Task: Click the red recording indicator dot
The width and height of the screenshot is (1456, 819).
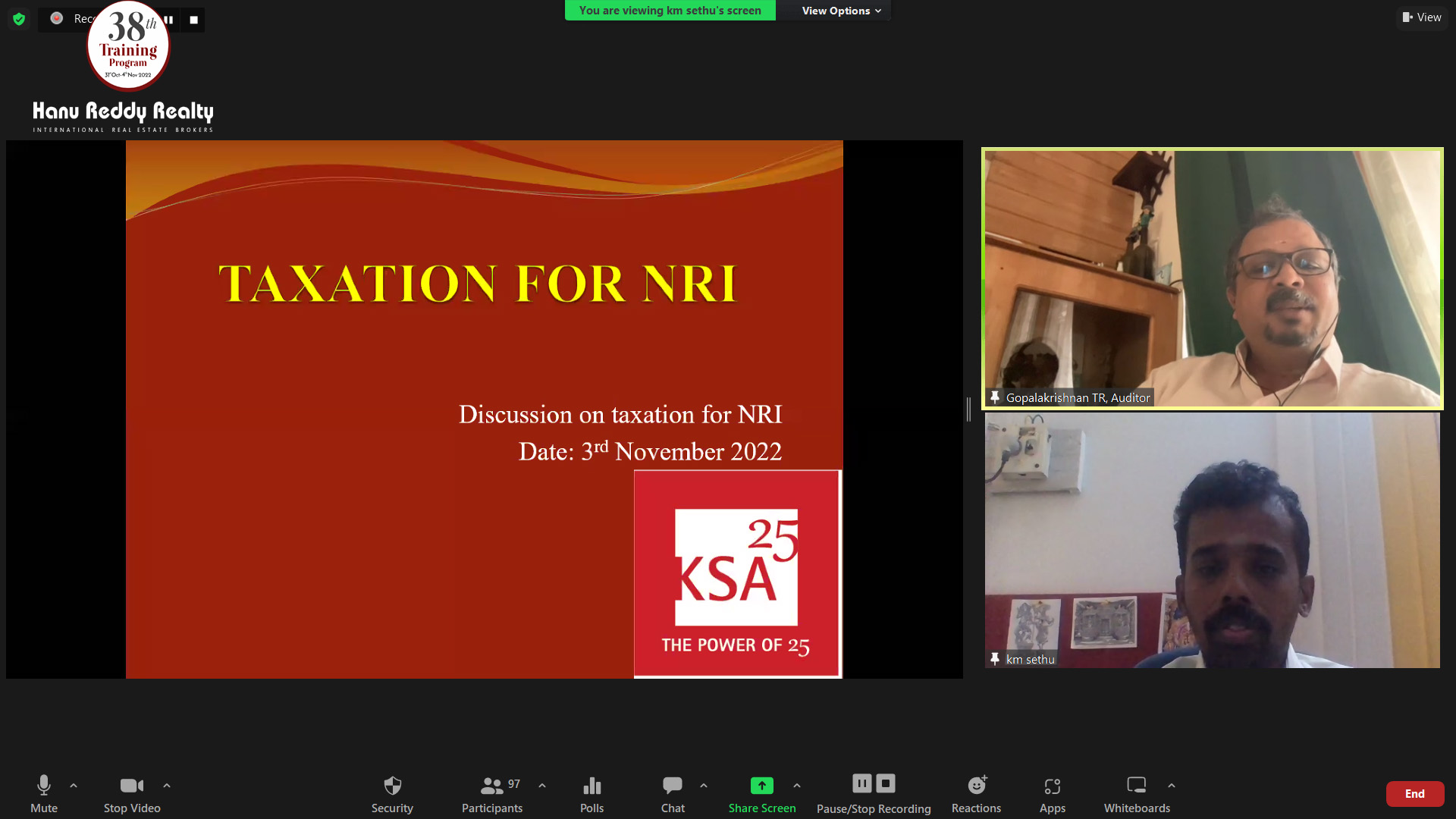Action: point(57,18)
